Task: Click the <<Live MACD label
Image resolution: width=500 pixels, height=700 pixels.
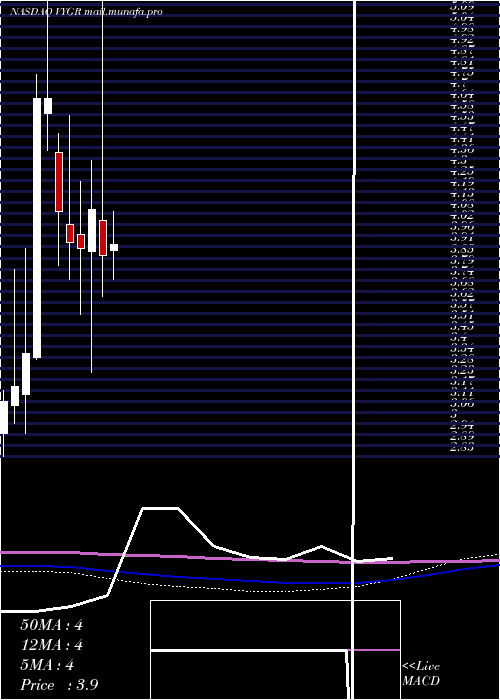Action: (421, 674)
